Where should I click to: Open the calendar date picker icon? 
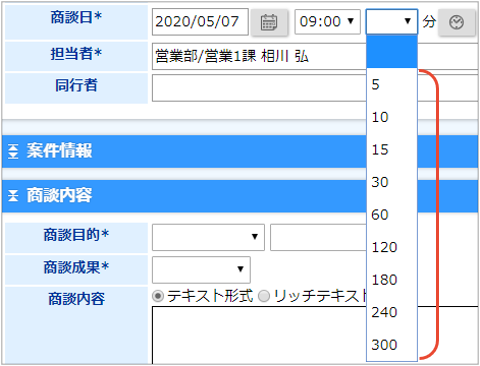(269, 22)
